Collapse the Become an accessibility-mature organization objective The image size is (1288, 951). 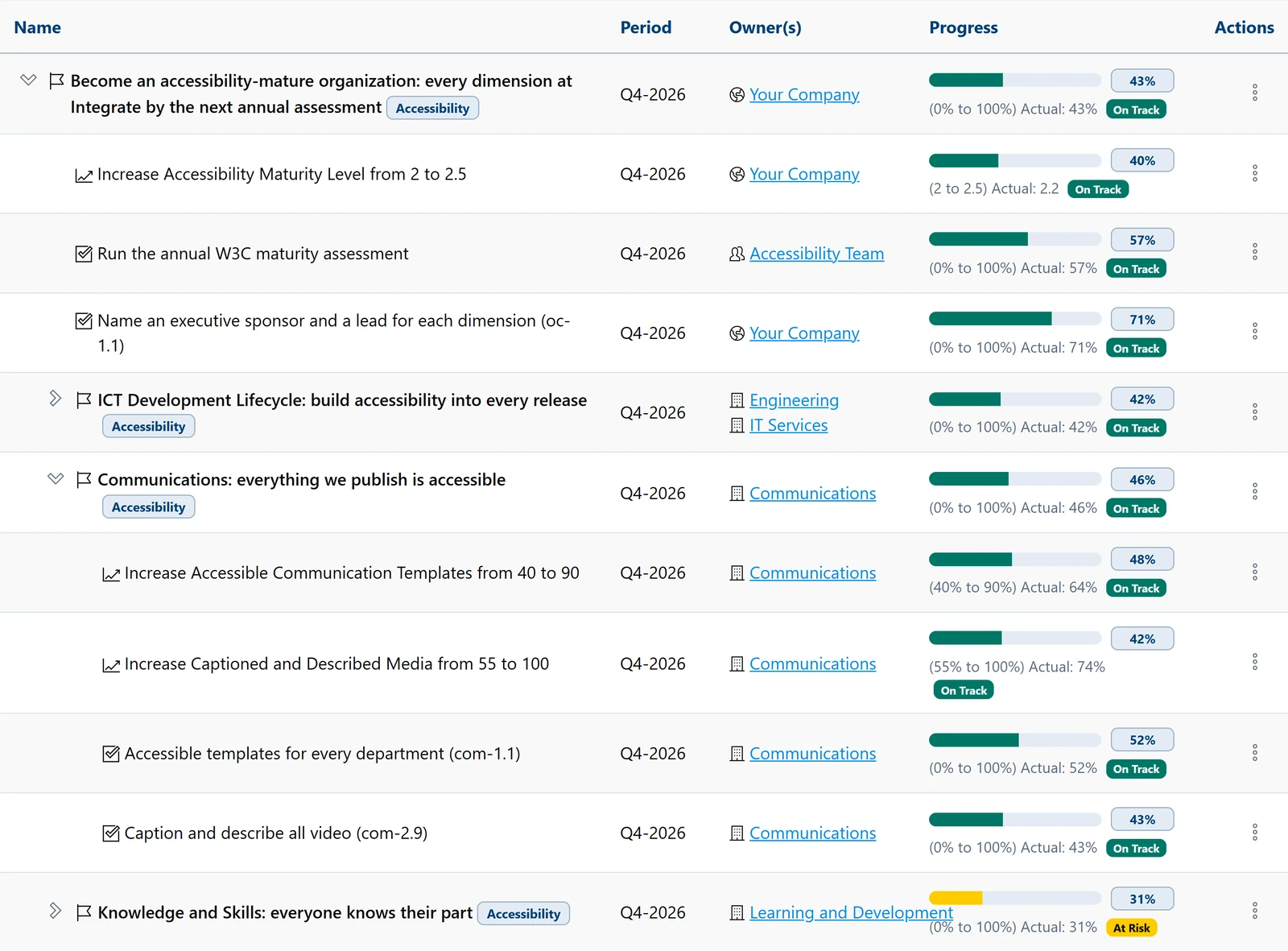pos(28,81)
